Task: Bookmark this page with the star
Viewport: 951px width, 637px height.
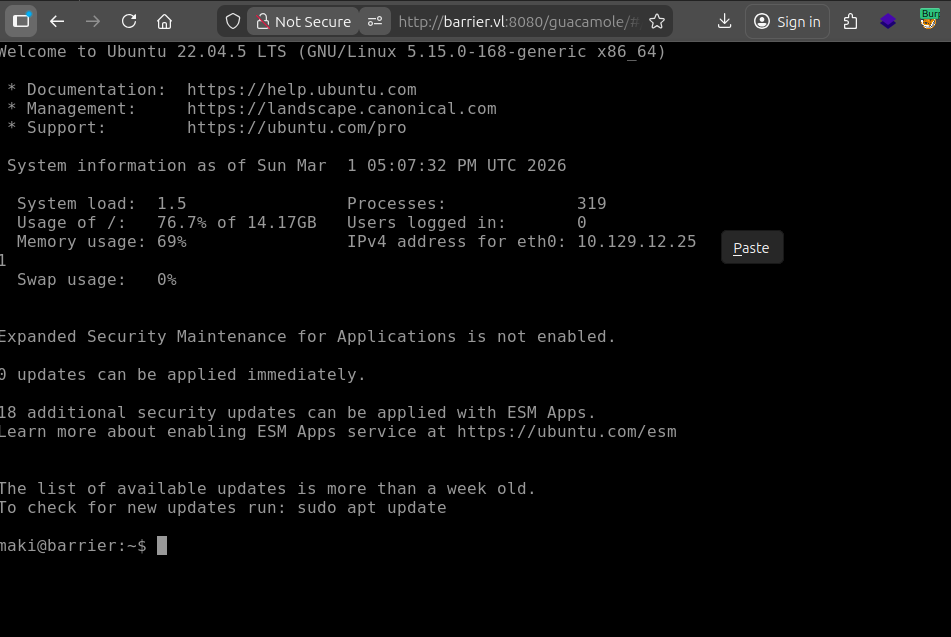Action: (x=656, y=21)
